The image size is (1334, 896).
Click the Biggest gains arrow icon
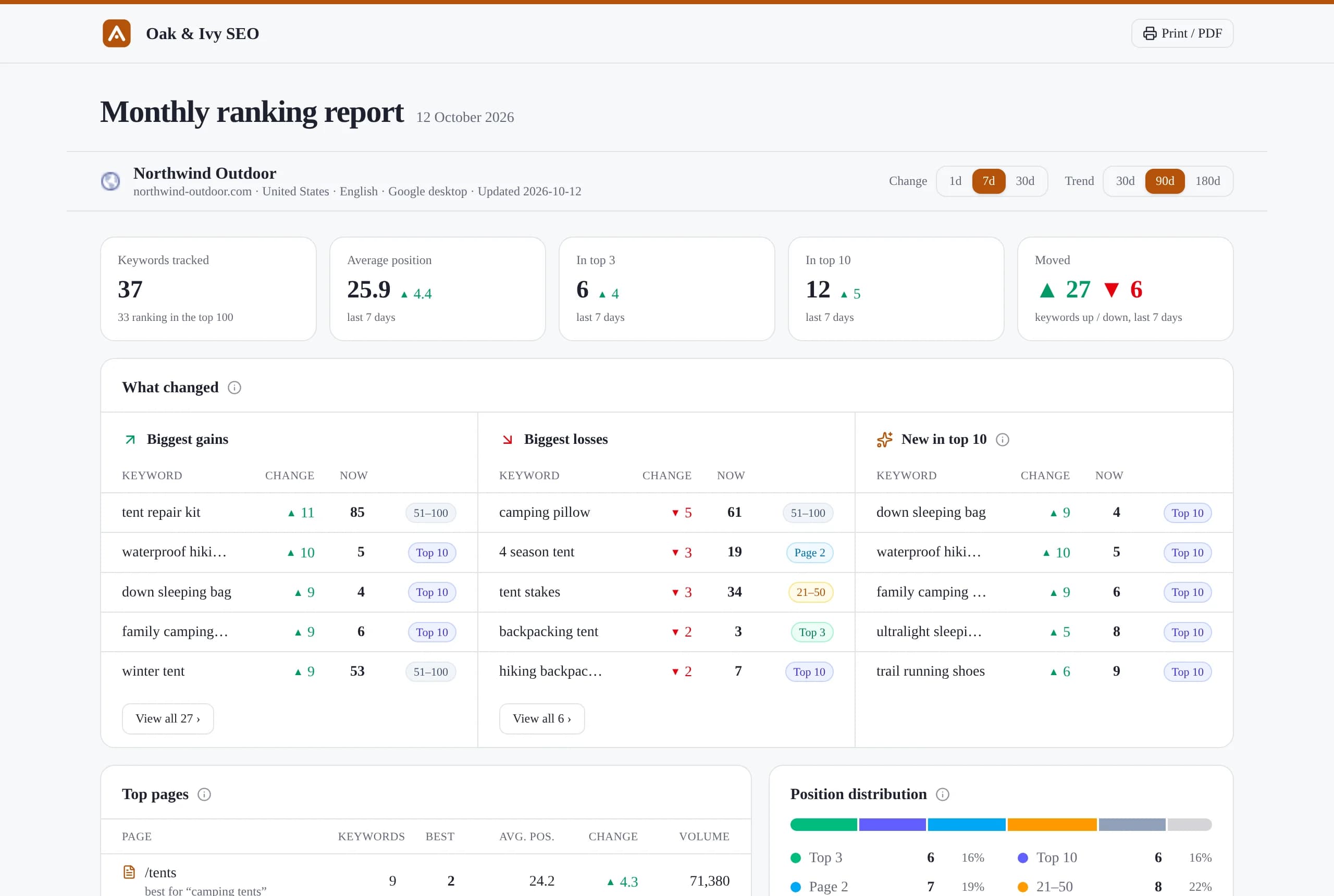click(130, 440)
